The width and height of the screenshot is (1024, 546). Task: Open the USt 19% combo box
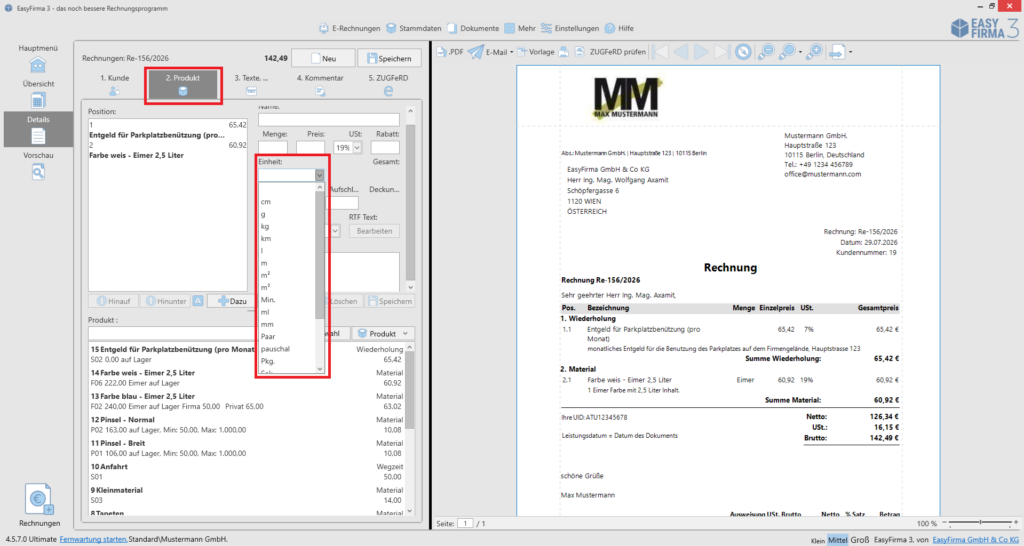click(347, 148)
